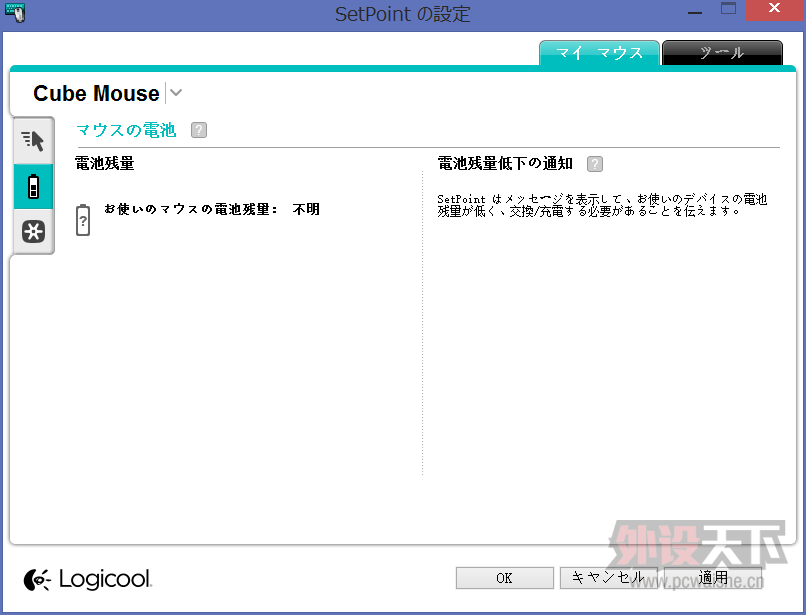Viewport: 806px width, 615px height.
Task: Click the マウスの電池 section title
Action: click(x=126, y=130)
